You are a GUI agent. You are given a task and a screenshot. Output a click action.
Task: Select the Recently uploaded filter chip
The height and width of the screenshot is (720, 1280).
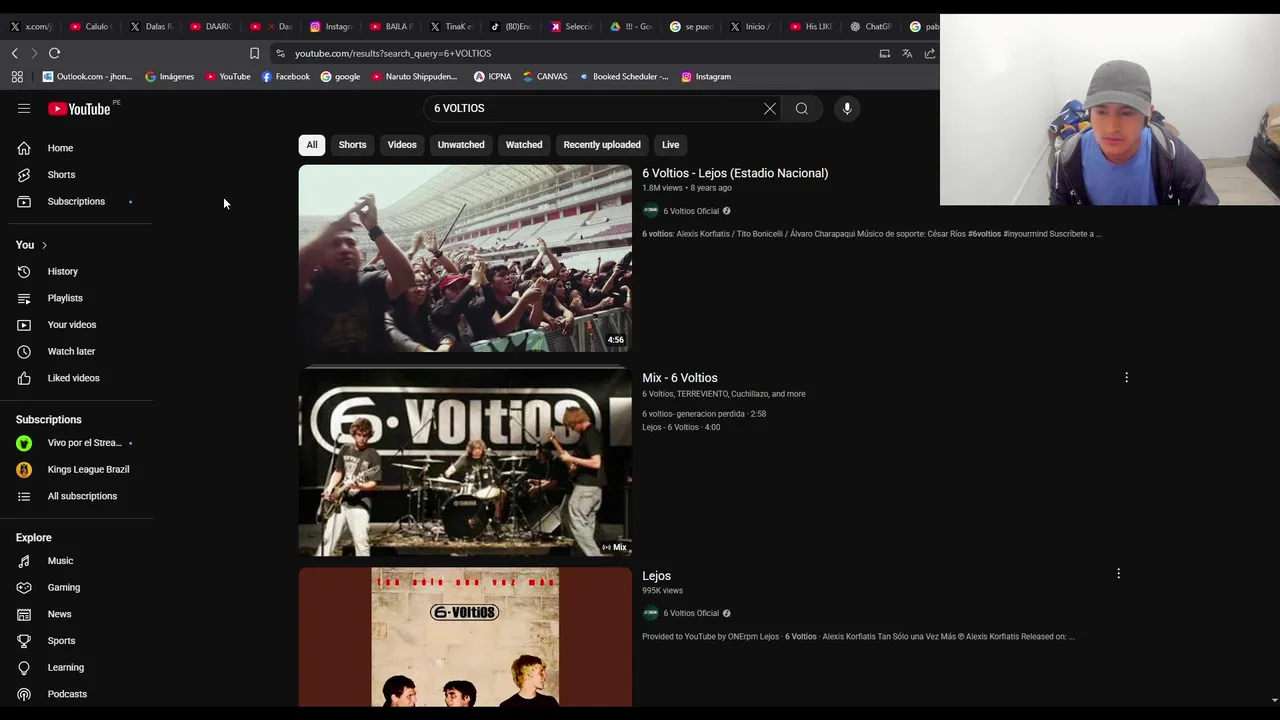[x=602, y=145]
